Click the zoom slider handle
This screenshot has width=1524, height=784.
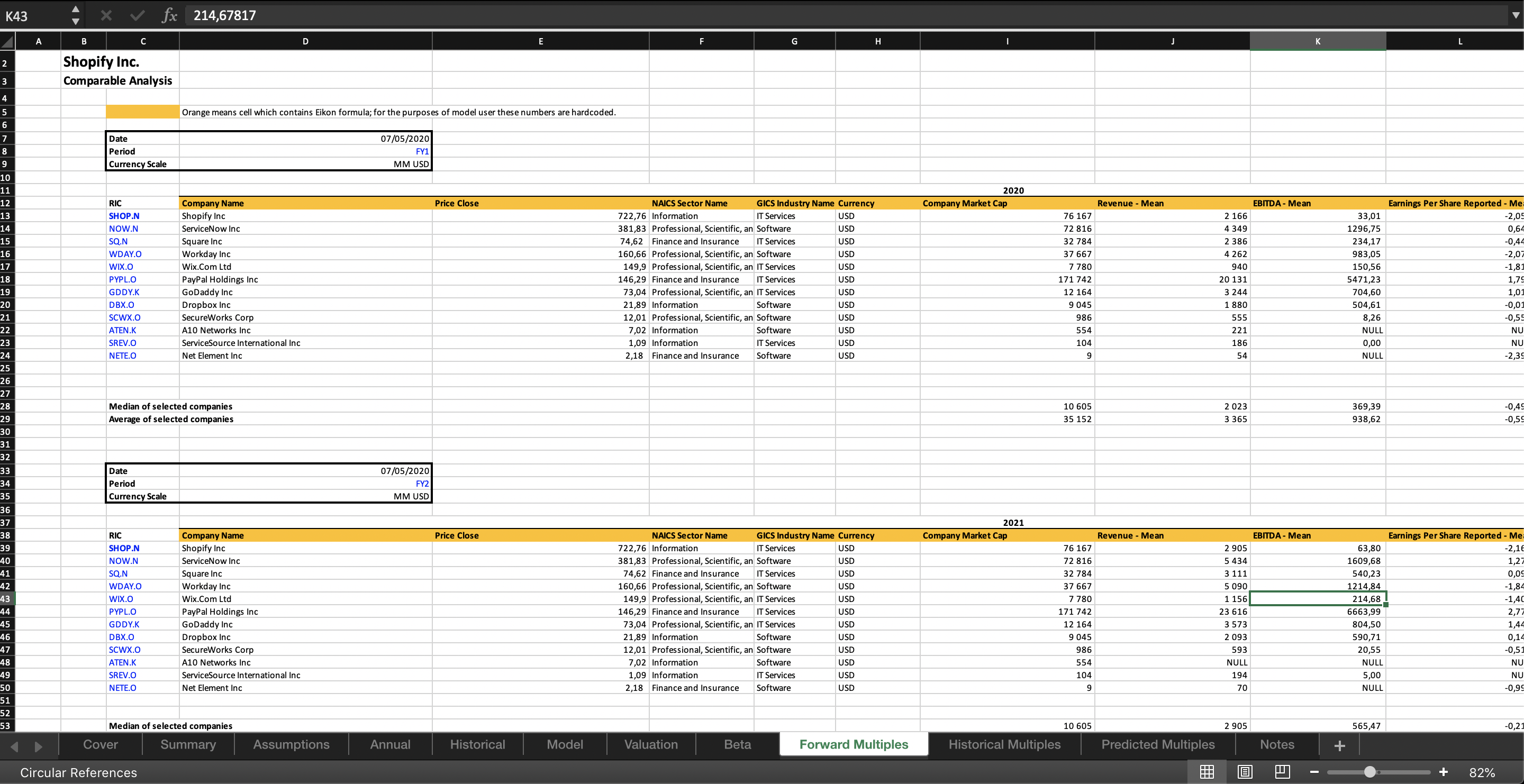pos(1369,772)
